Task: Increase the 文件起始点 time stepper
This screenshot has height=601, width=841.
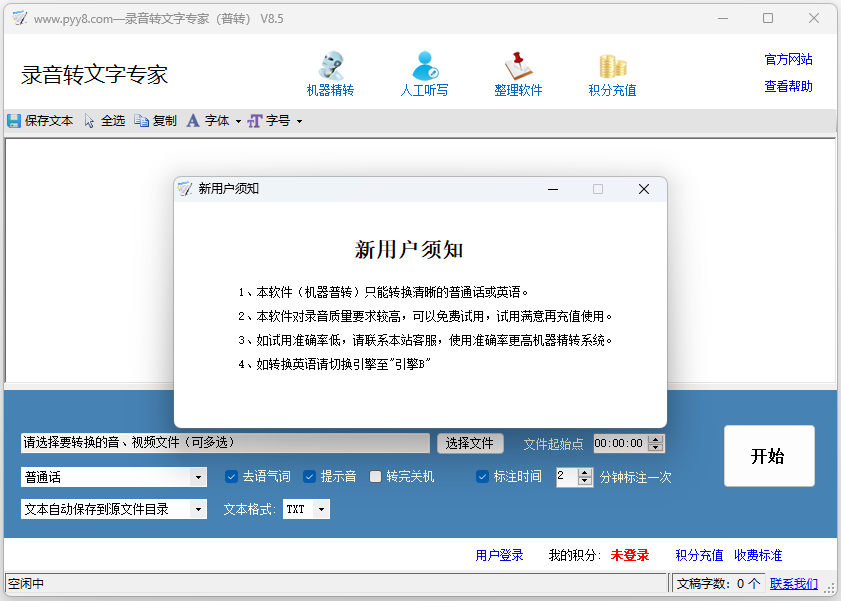Action: click(656, 439)
